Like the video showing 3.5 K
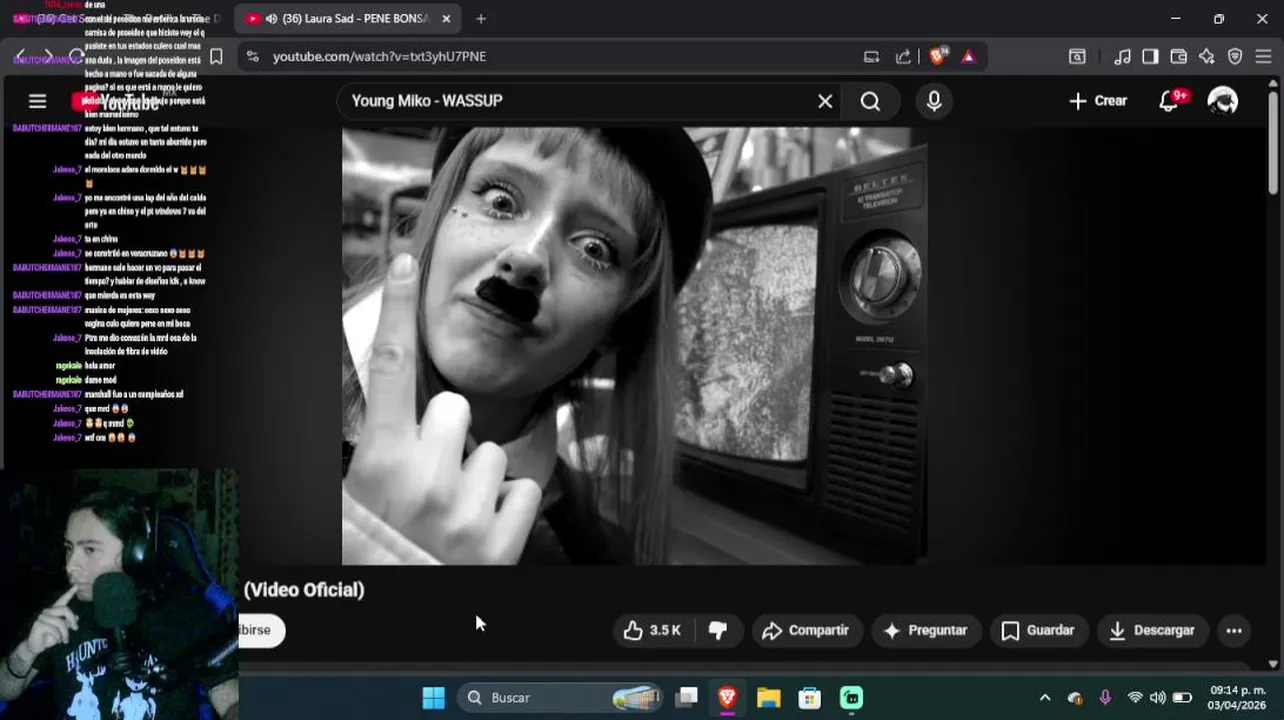 pos(652,630)
